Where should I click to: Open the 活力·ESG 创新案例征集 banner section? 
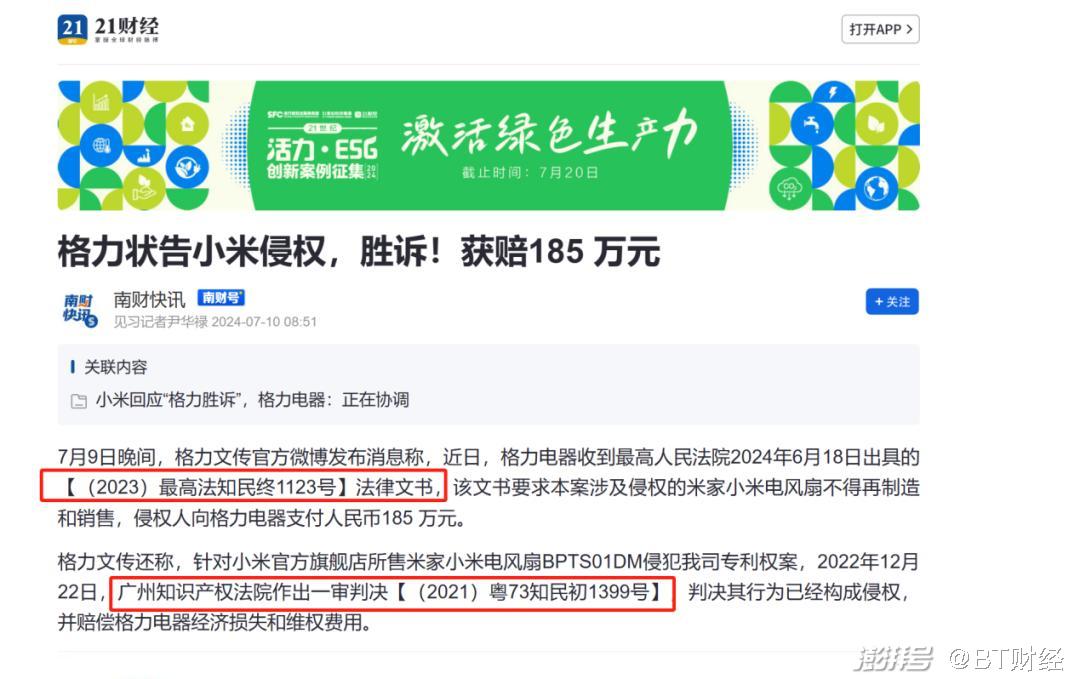322,152
